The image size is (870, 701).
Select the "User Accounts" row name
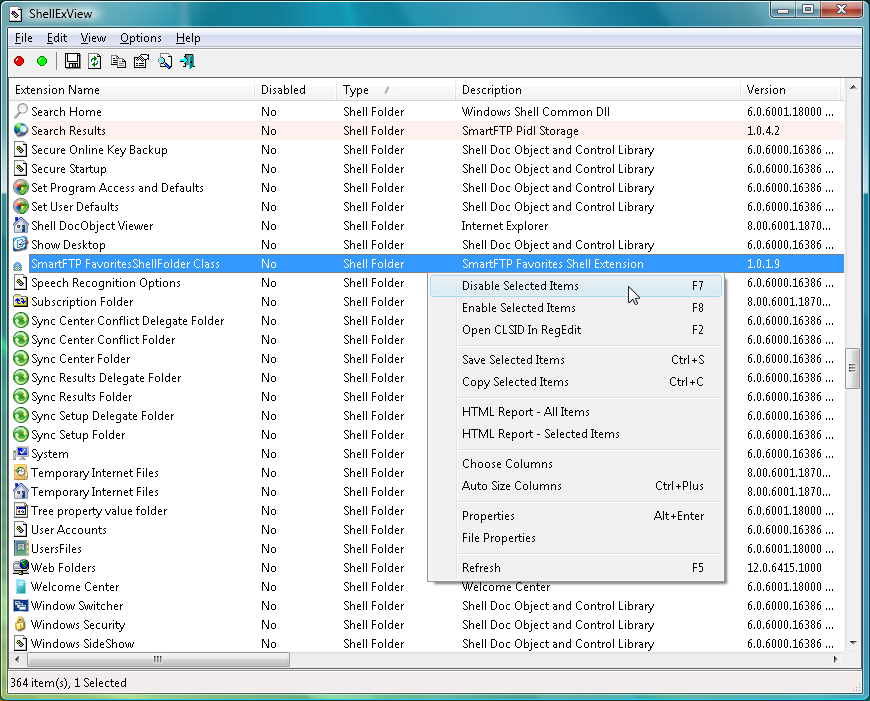point(69,529)
